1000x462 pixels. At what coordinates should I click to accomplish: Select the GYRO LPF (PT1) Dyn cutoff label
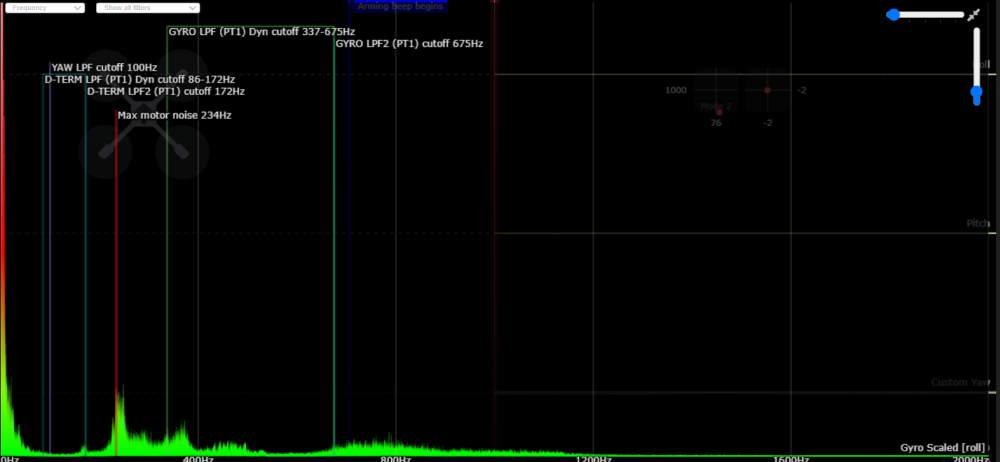(261, 31)
